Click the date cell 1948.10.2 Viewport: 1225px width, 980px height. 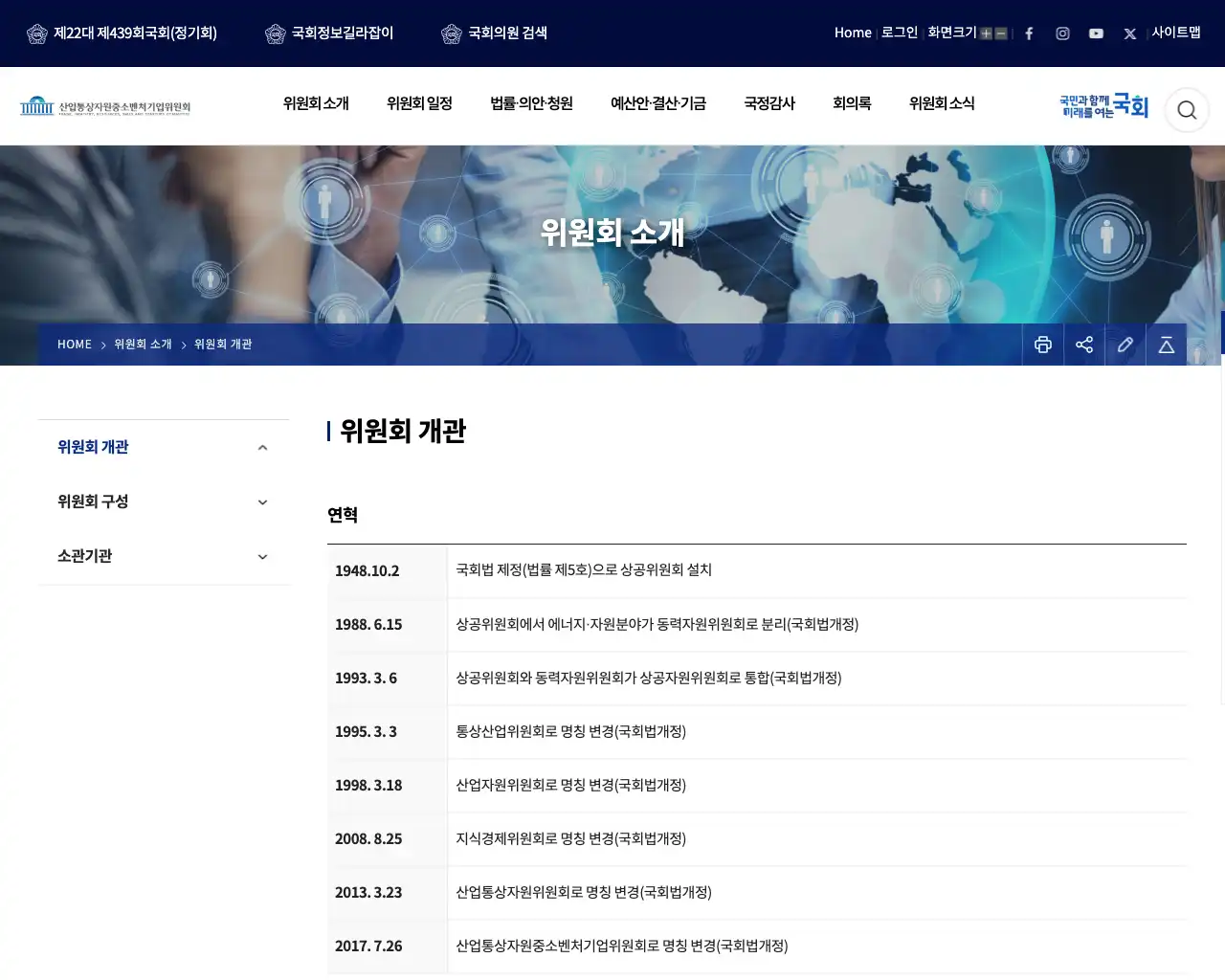tap(387, 571)
